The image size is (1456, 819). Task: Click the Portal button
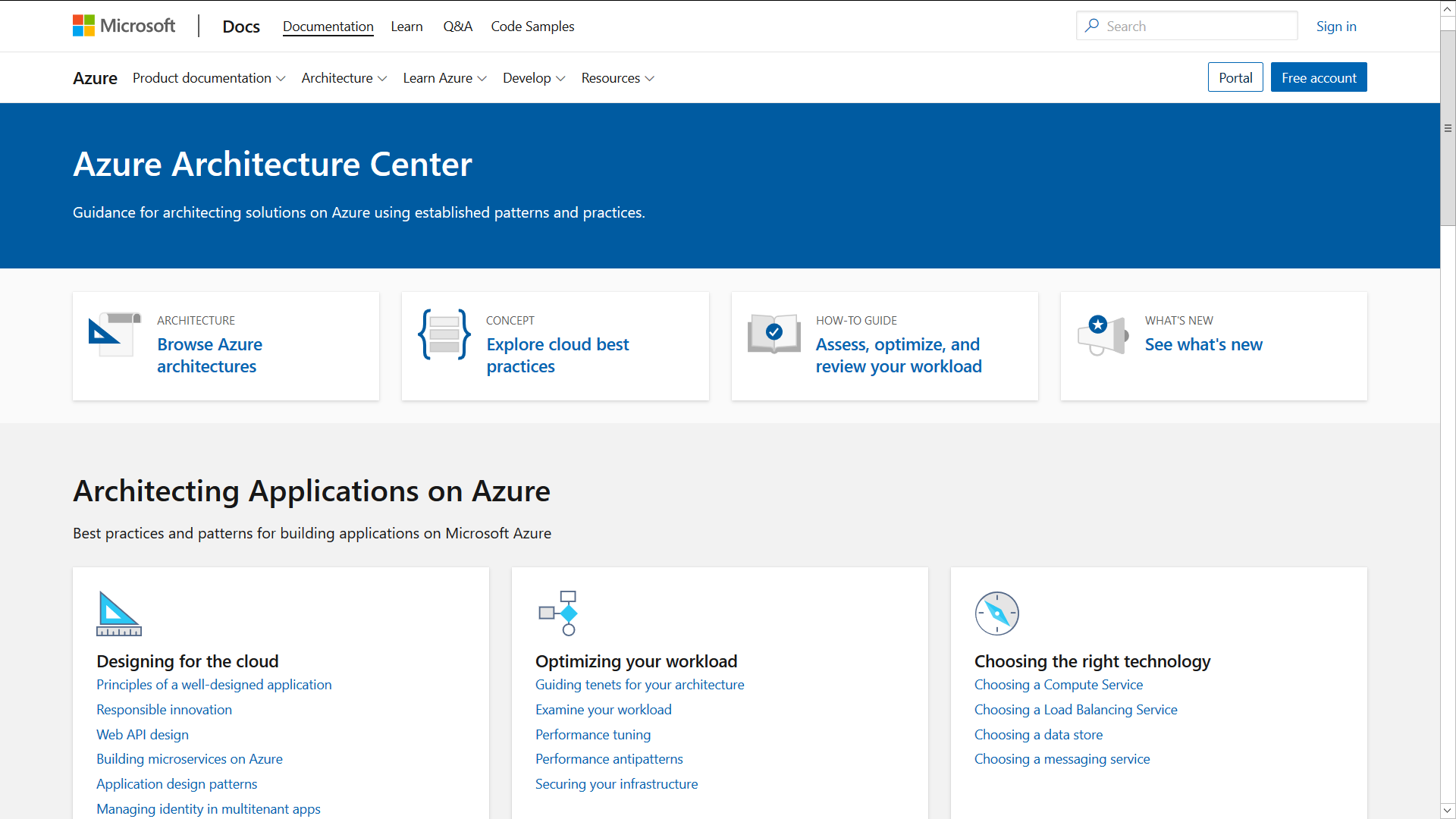pyautogui.click(x=1235, y=77)
